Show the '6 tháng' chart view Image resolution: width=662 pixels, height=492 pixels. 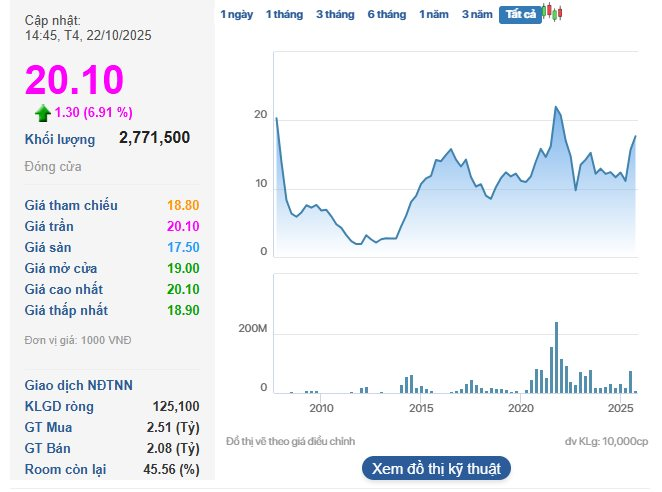(386, 14)
